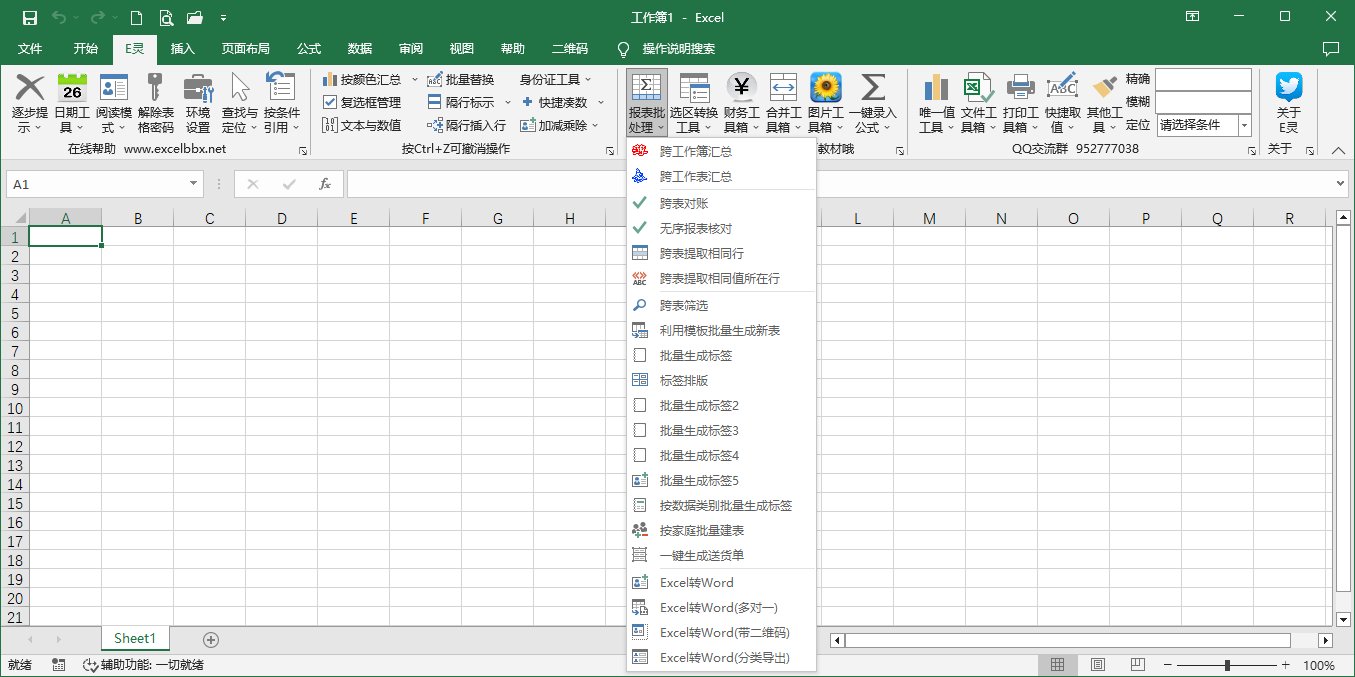Click the 文本与数值 button
Screen dimensions: 1355x677
[x=362, y=125]
